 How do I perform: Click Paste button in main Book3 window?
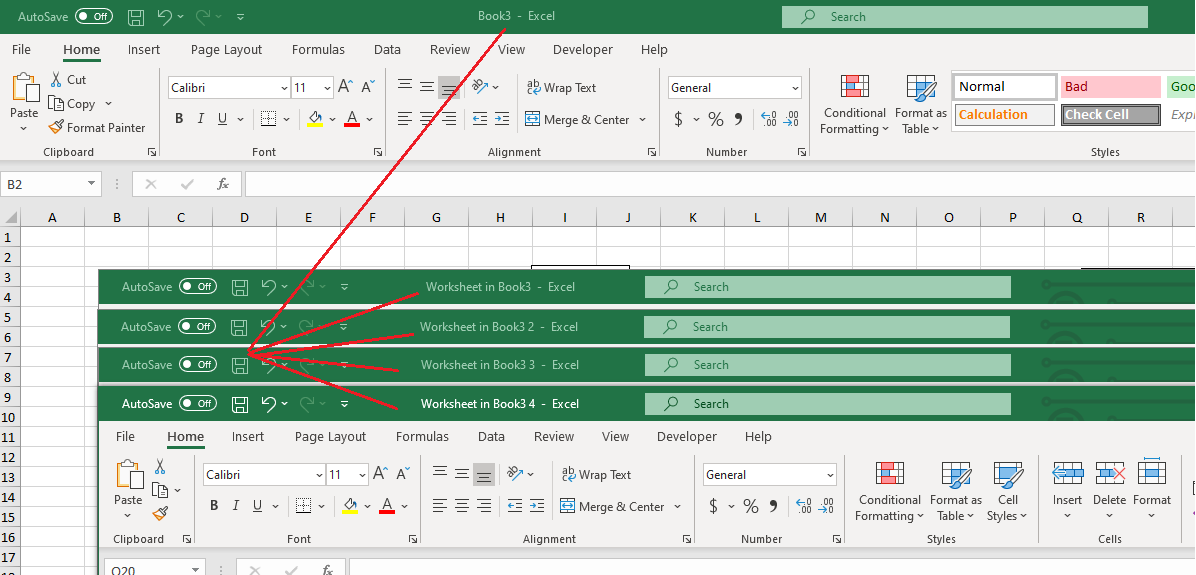tap(24, 95)
